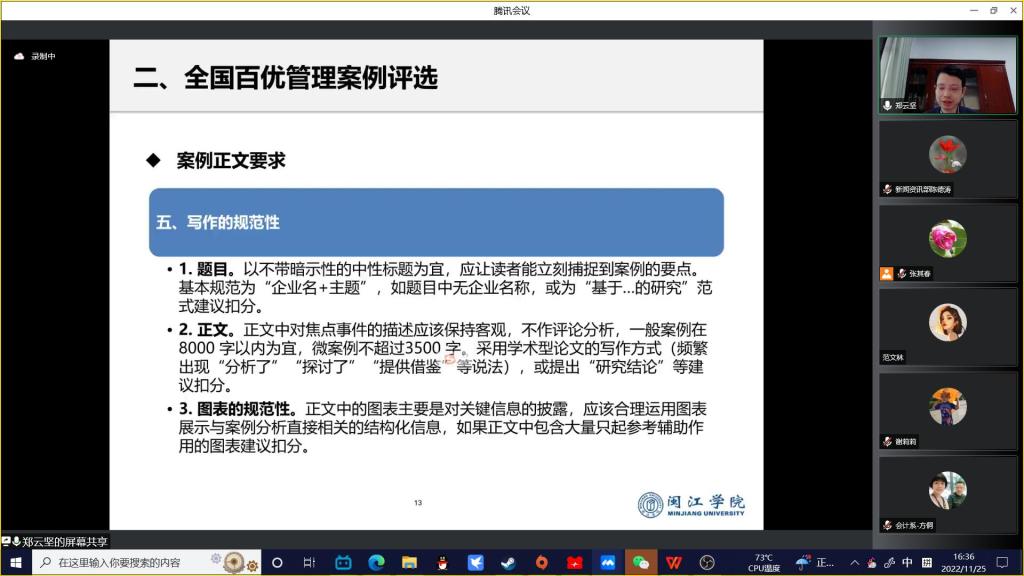Click the 录制中 recording indicator
This screenshot has height=576, width=1024.
click(36, 57)
